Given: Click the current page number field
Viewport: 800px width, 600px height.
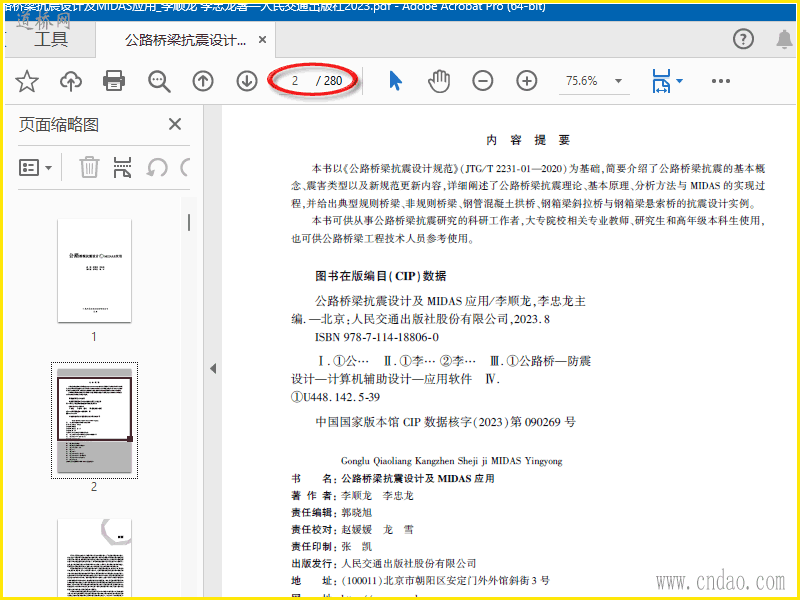Looking at the screenshot, I should (295, 81).
